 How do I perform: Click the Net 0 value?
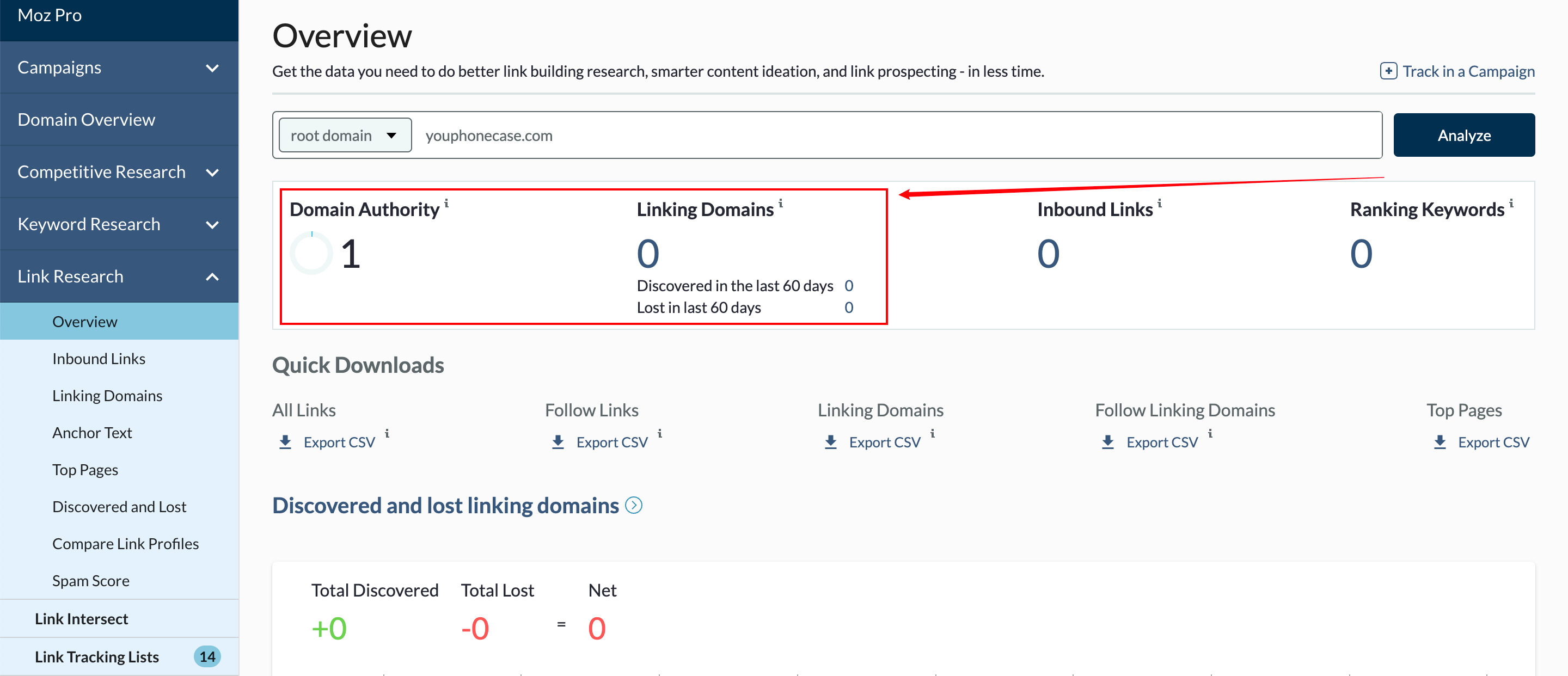click(x=597, y=629)
